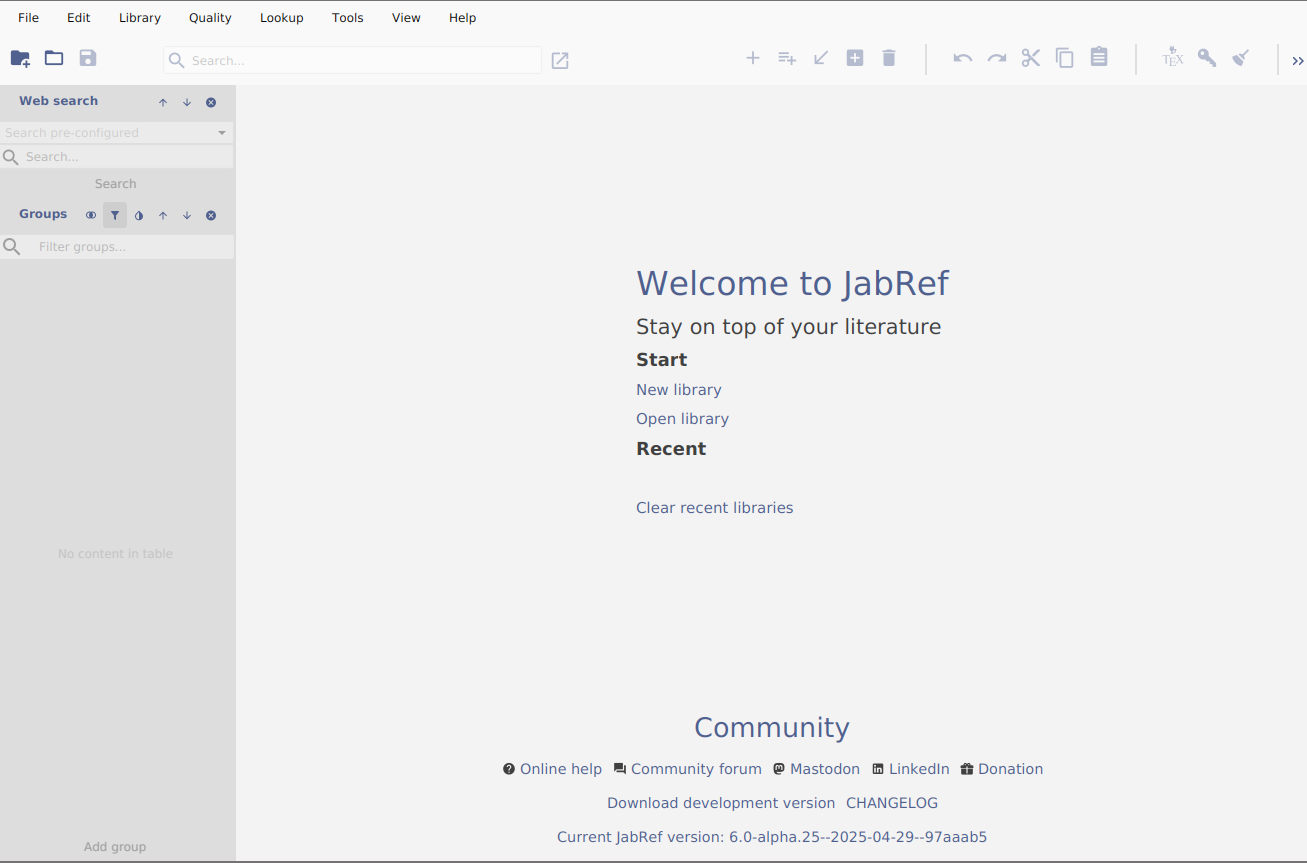Screen dimensions: 1307x863
Task: Open the Lookup menu
Action: [x=282, y=18]
